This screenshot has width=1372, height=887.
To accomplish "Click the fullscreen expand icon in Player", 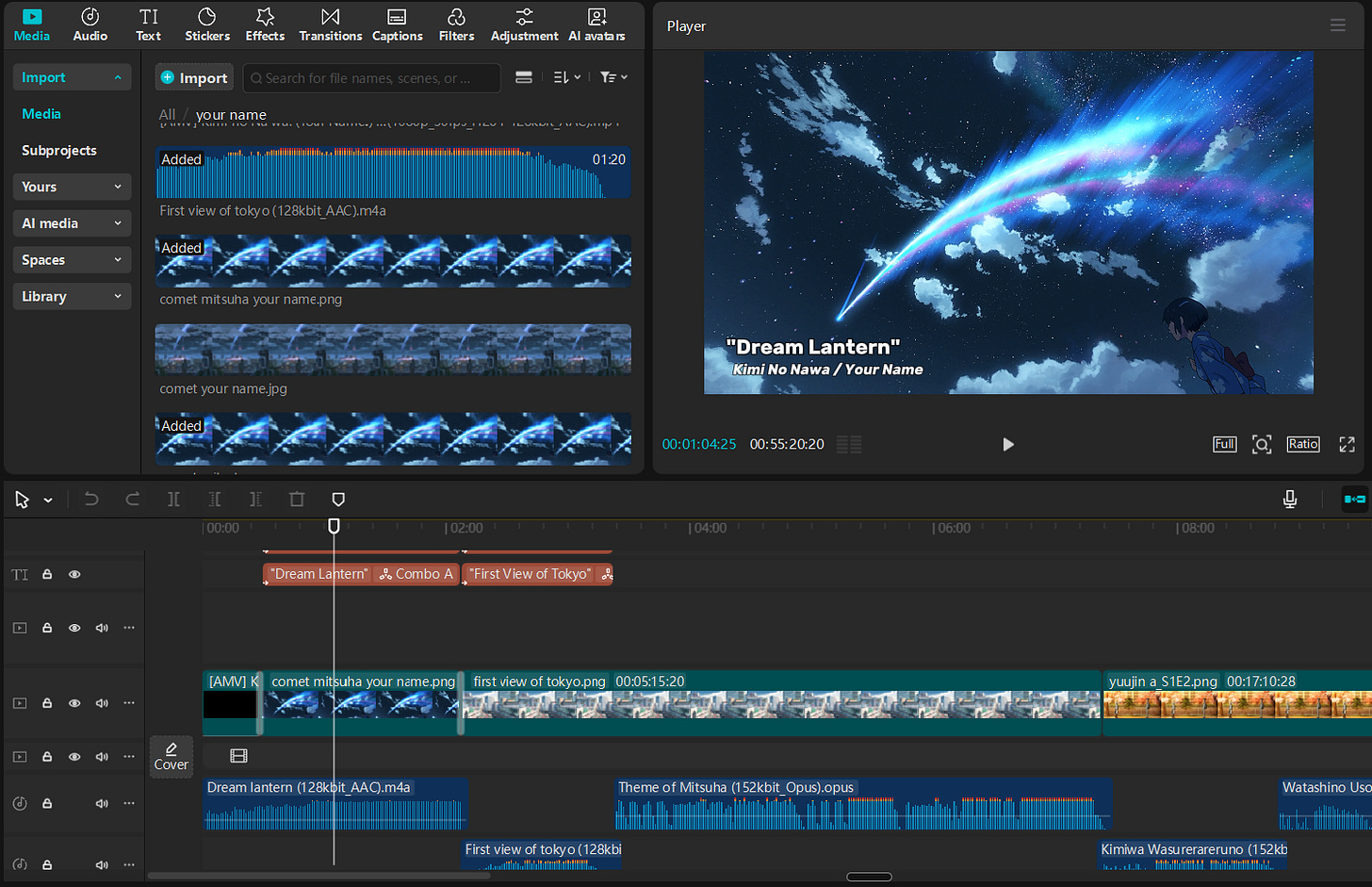I will 1347,445.
